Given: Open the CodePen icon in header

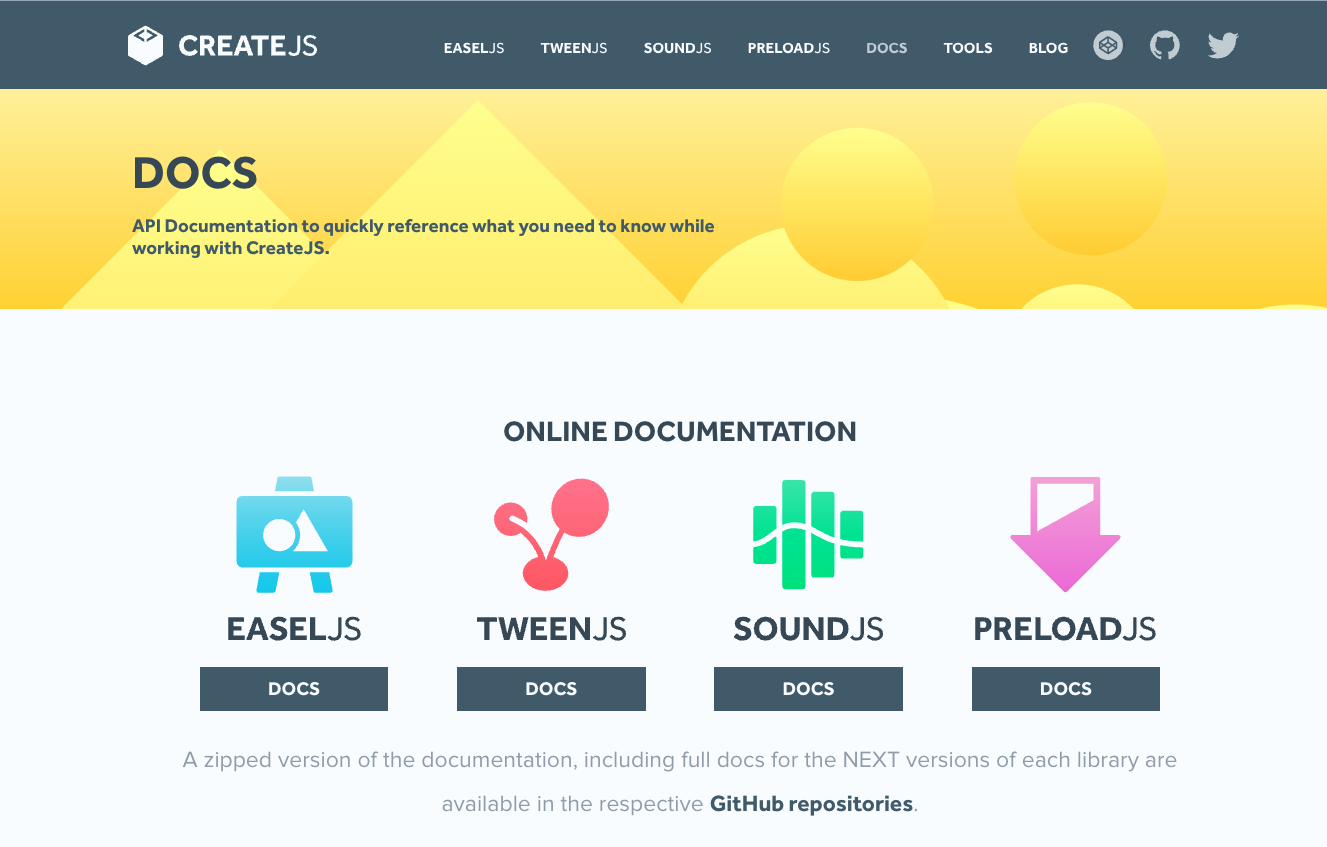Looking at the screenshot, I should coord(1108,46).
